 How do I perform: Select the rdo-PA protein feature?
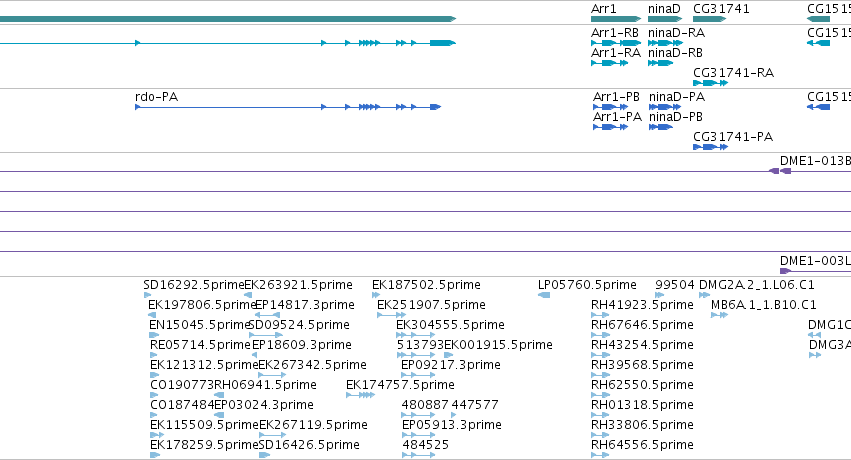(x=156, y=97)
